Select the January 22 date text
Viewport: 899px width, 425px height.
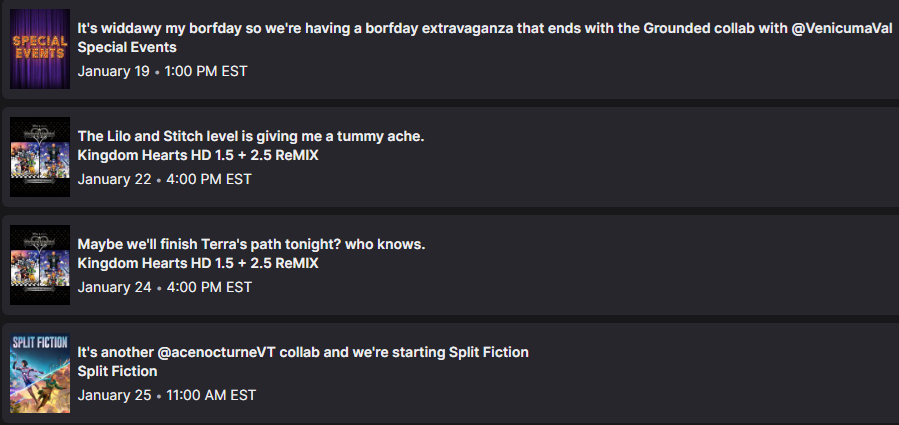point(114,179)
